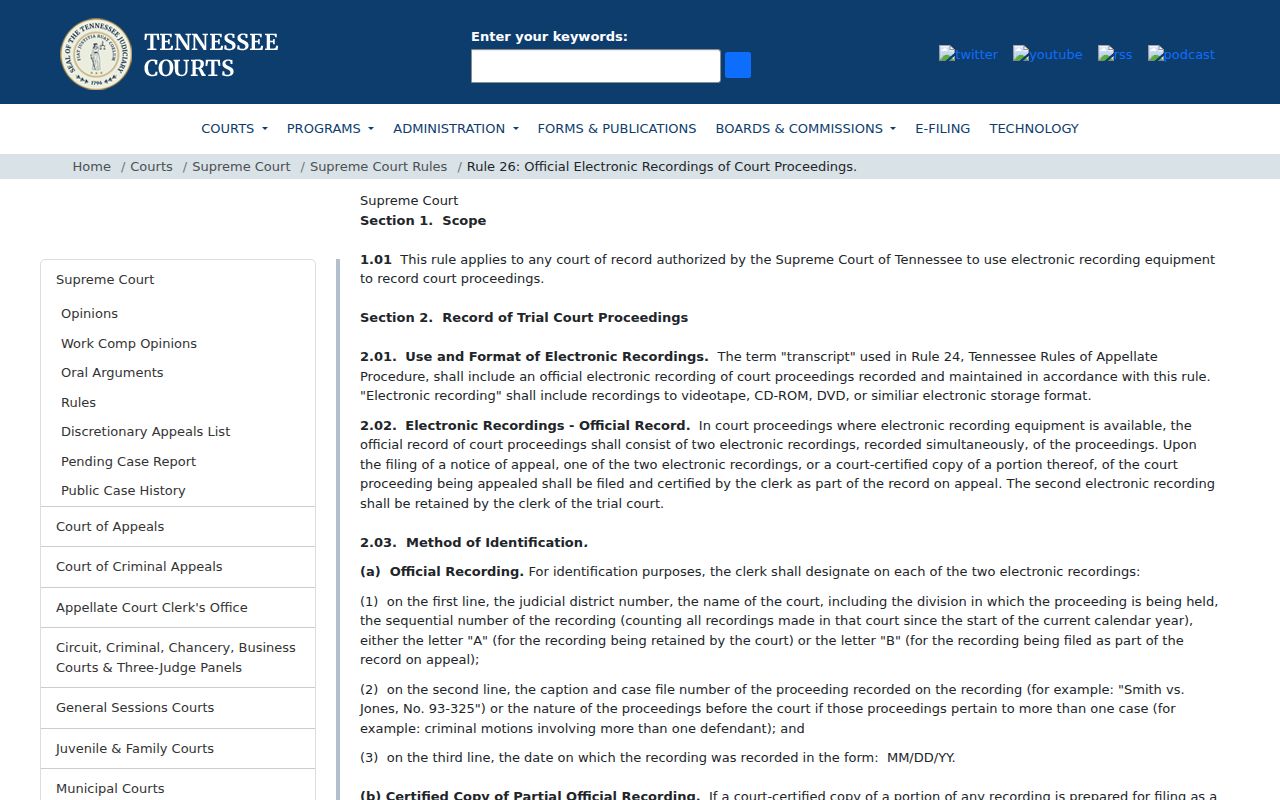The image size is (1280, 800).
Task: Expand the Courts dropdown menu
Action: click(x=234, y=128)
